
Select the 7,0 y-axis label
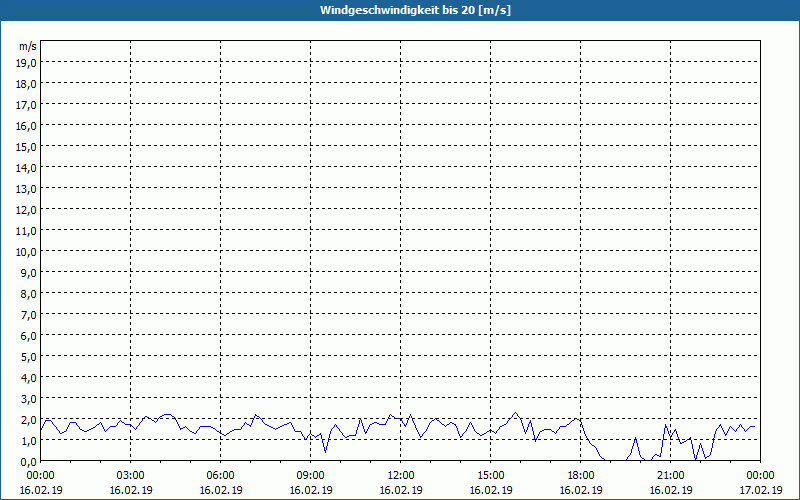click(28, 315)
